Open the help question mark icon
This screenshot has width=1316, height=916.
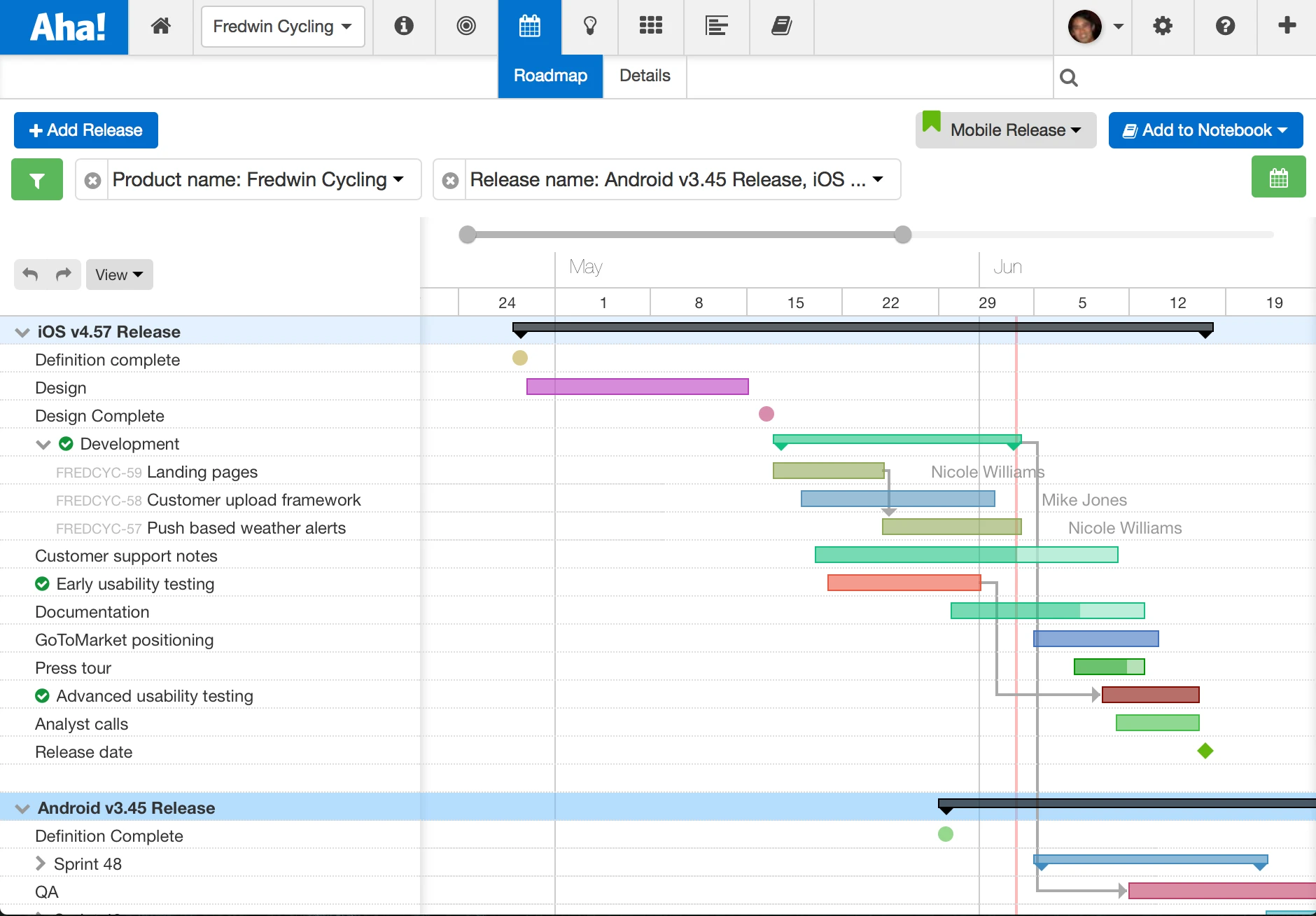click(1225, 26)
